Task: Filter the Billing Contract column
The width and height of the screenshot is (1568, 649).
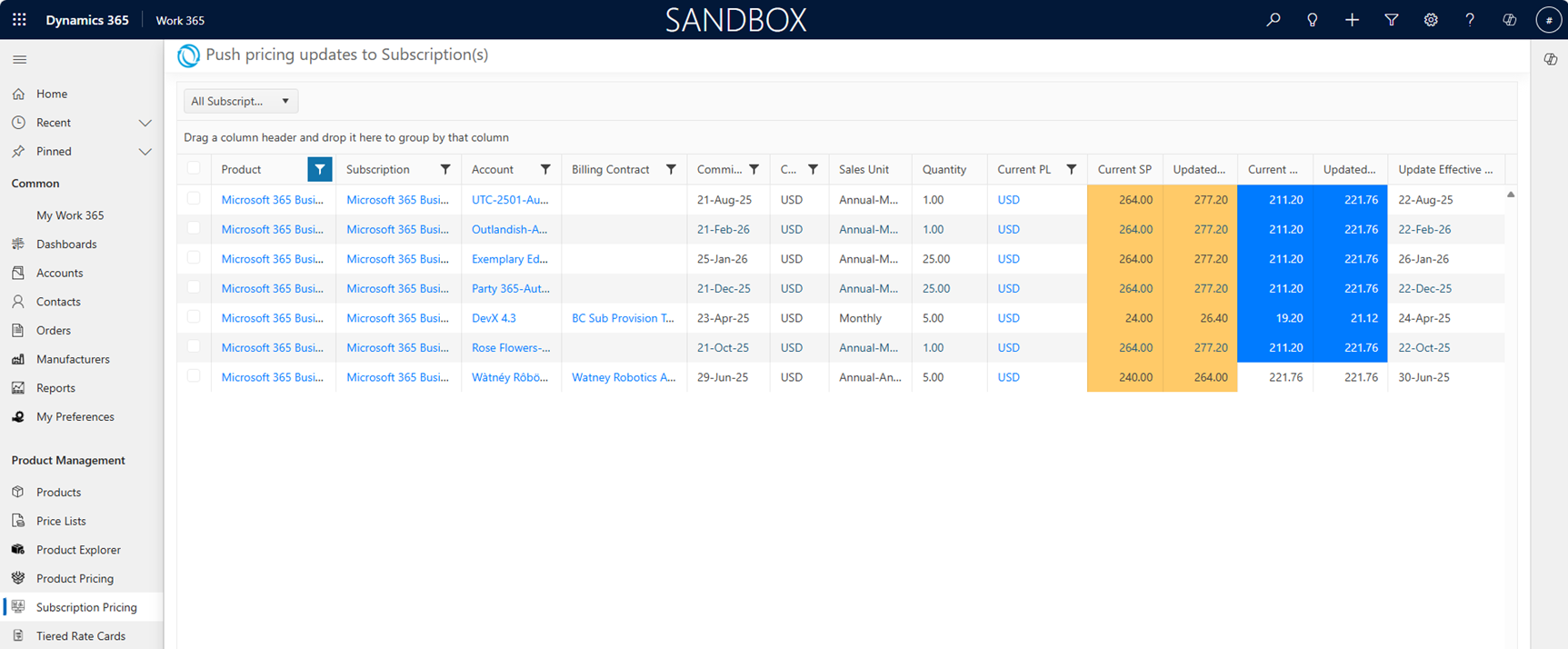Action: pos(671,169)
